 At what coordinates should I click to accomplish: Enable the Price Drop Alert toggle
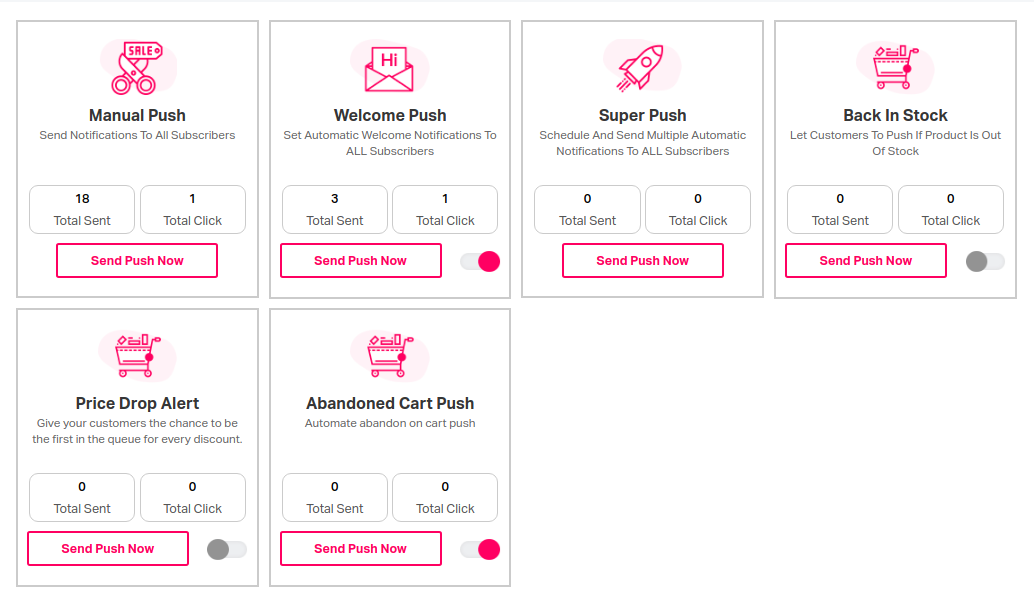click(227, 549)
